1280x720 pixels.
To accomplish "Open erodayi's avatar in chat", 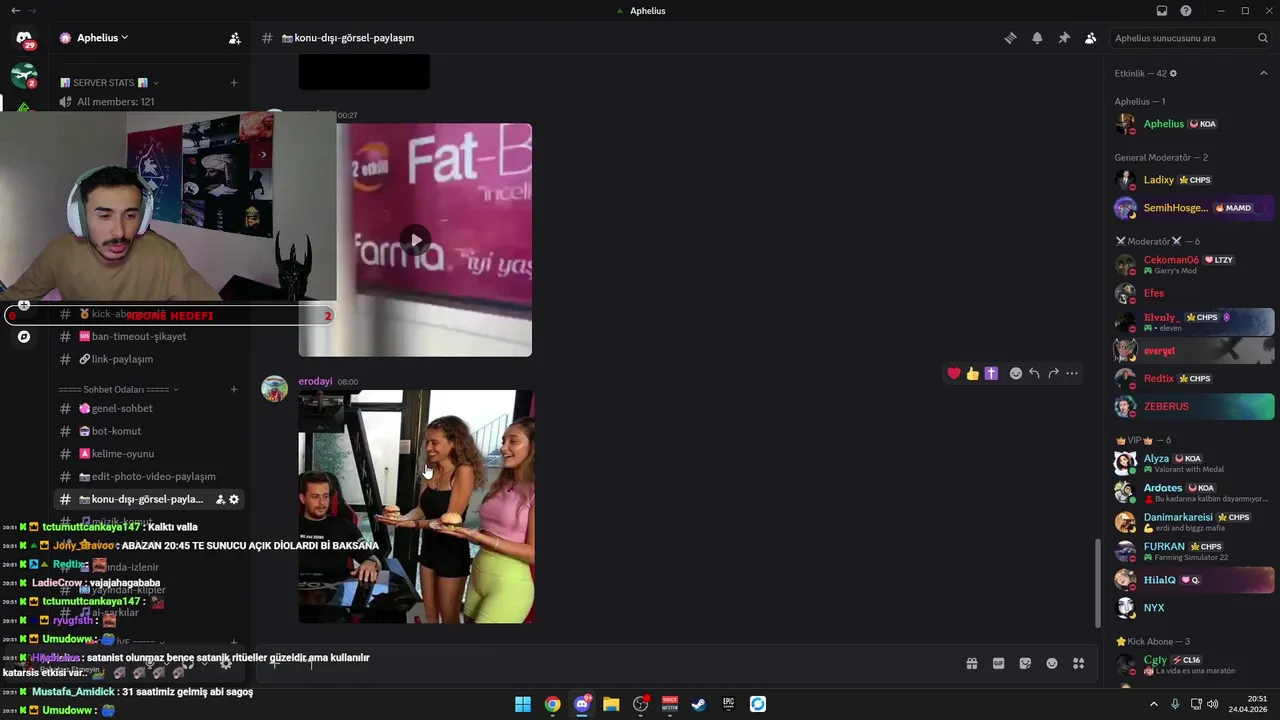I will coord(274,388).
